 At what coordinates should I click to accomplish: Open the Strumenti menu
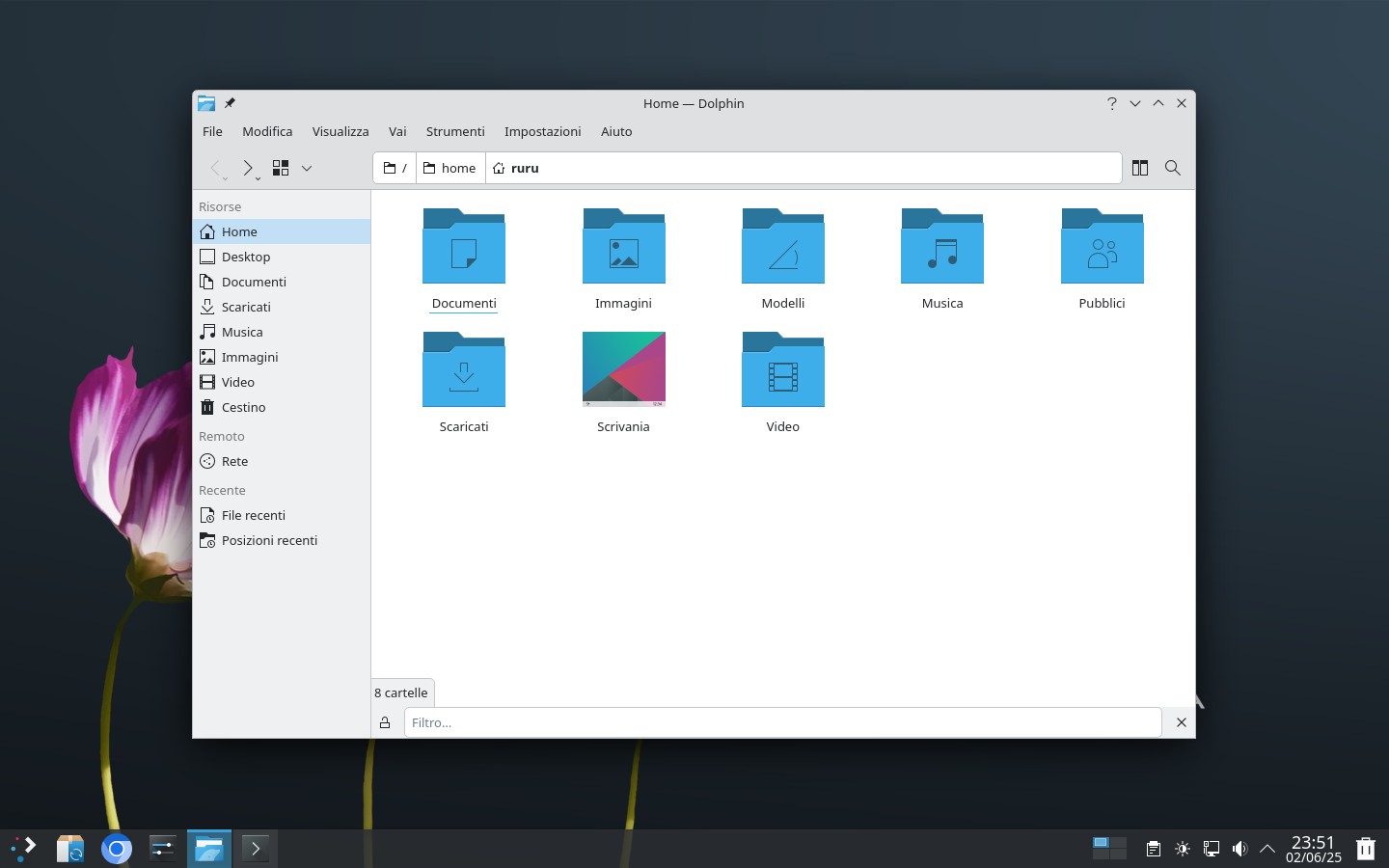tap(455, 131)
